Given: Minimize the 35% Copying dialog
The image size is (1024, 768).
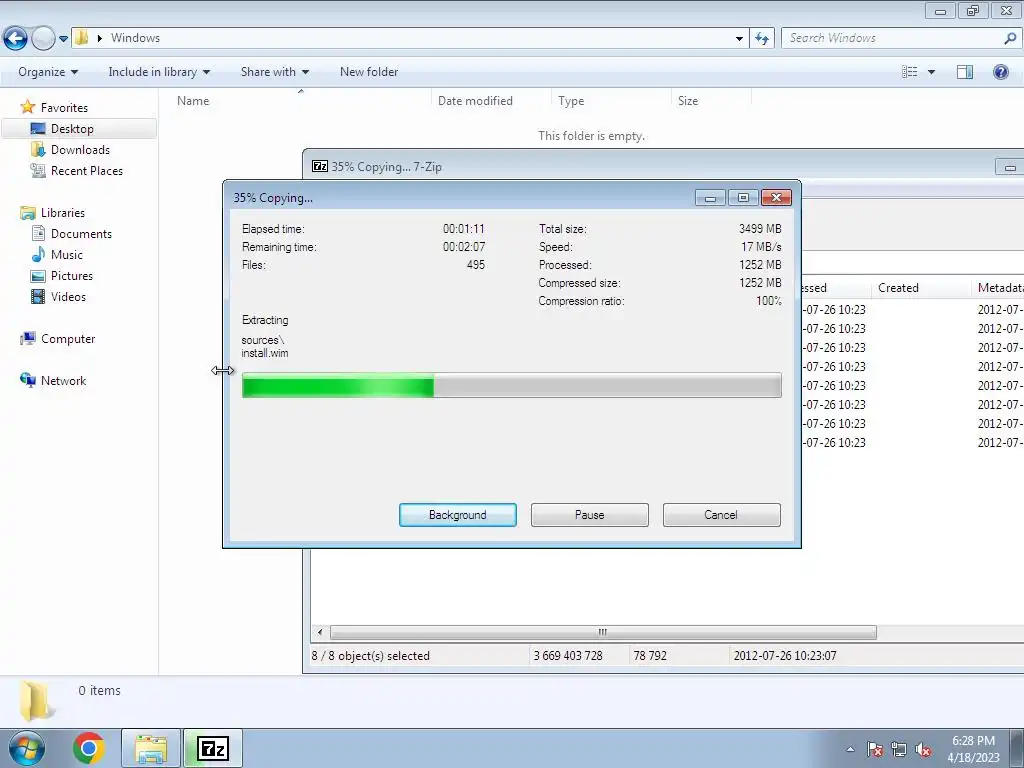Looking at the screenshot, I should click(x=710, y=197).
